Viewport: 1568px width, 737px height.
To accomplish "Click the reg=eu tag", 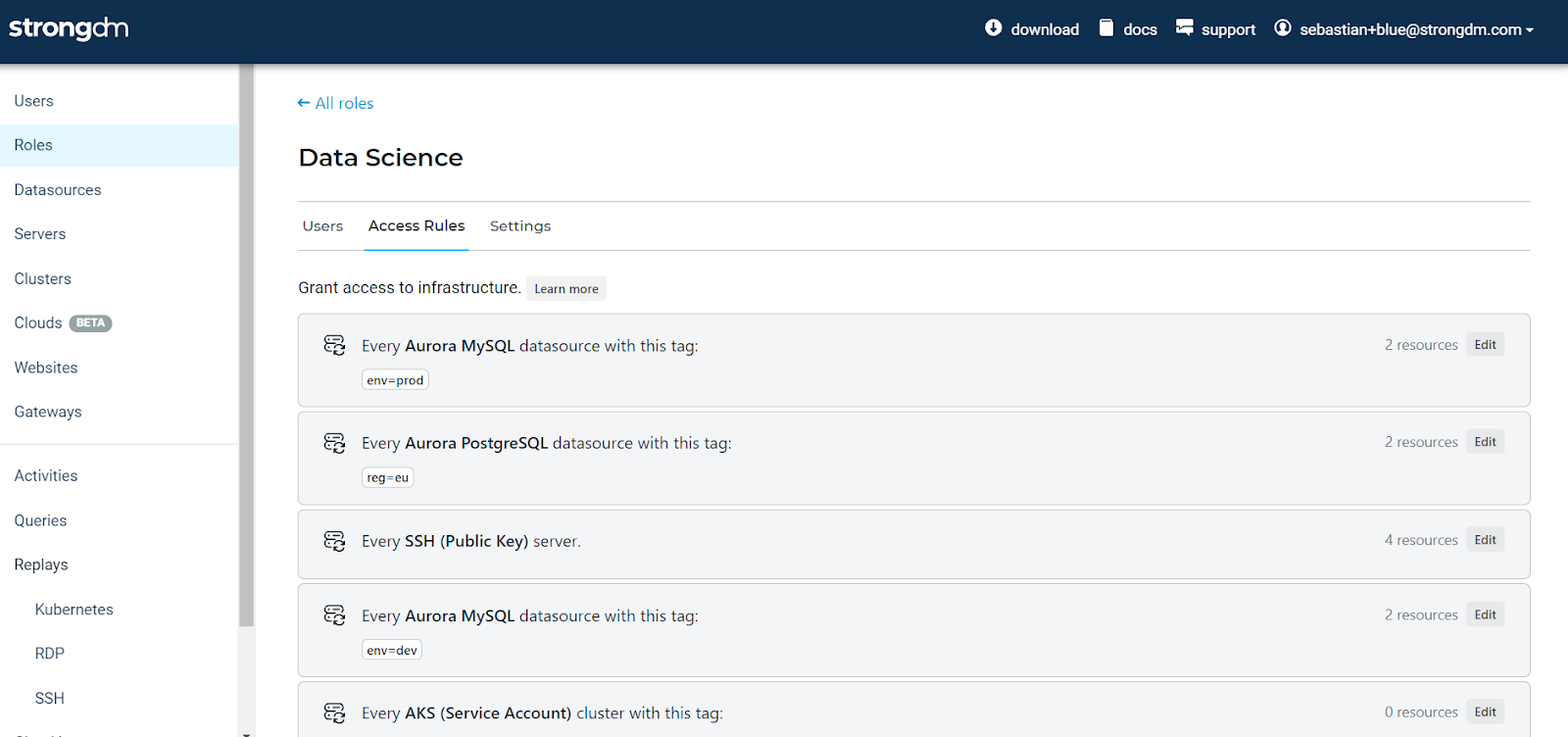I will pyautogui.click(x=388, y=477).
